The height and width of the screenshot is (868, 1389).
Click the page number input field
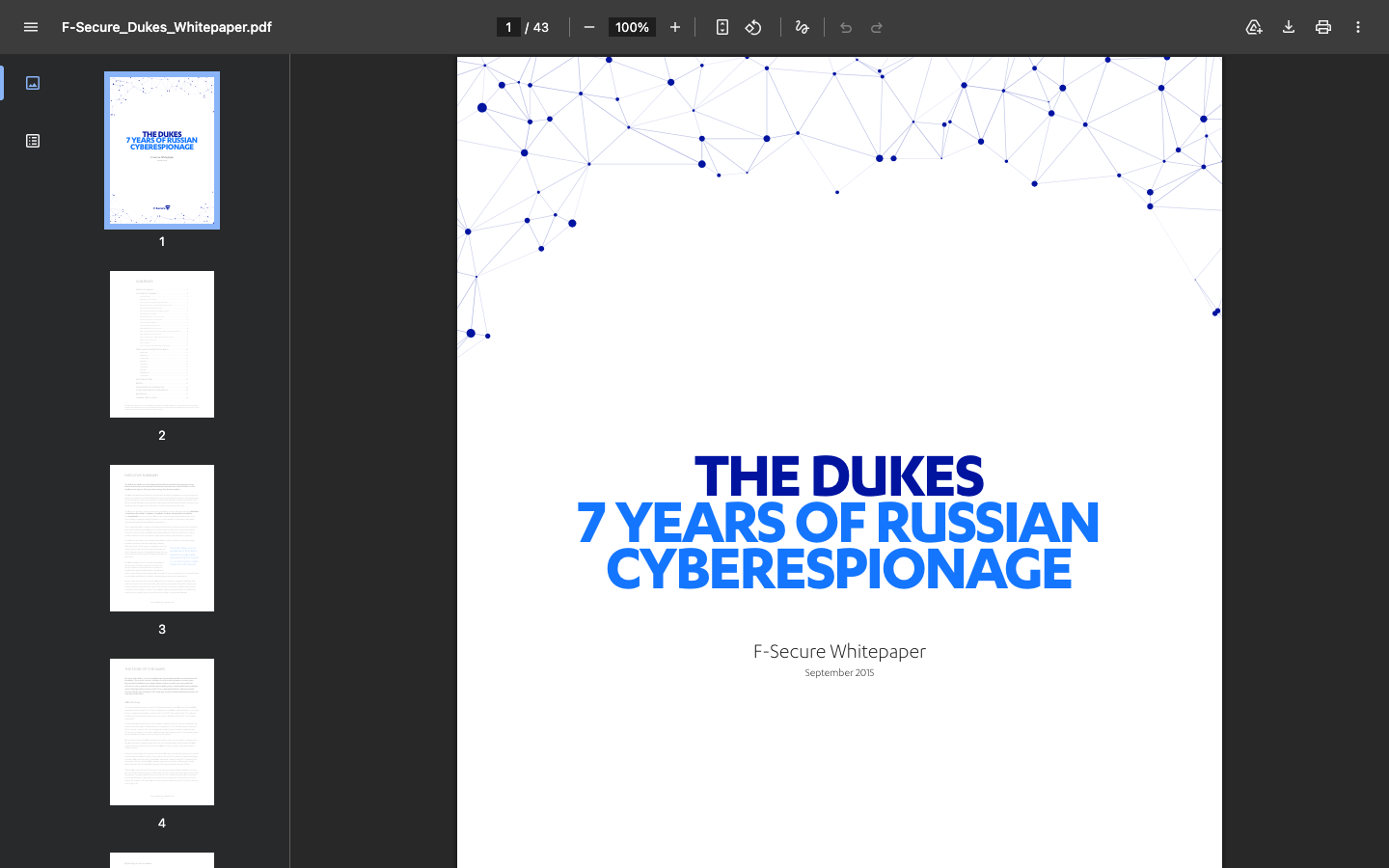[x=508, y=27]
